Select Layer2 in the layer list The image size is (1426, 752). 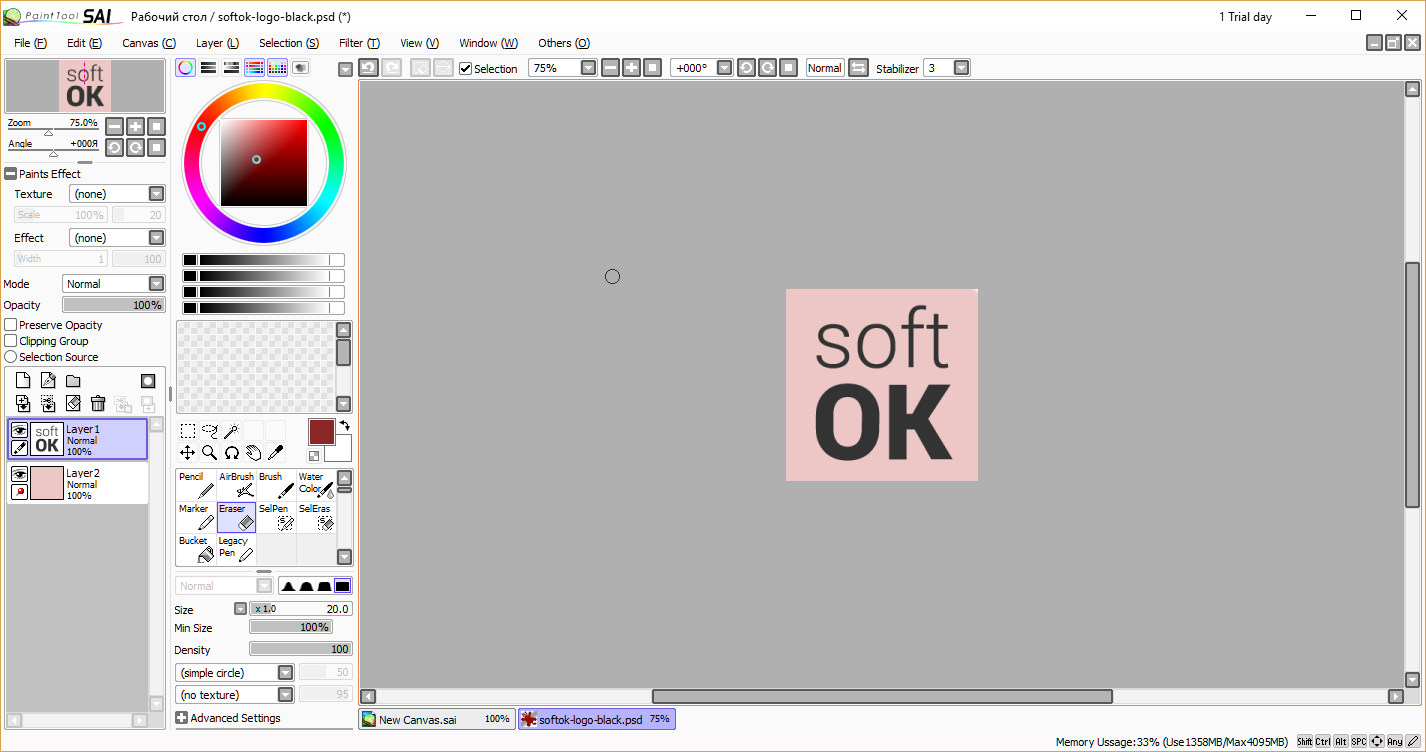79,483
